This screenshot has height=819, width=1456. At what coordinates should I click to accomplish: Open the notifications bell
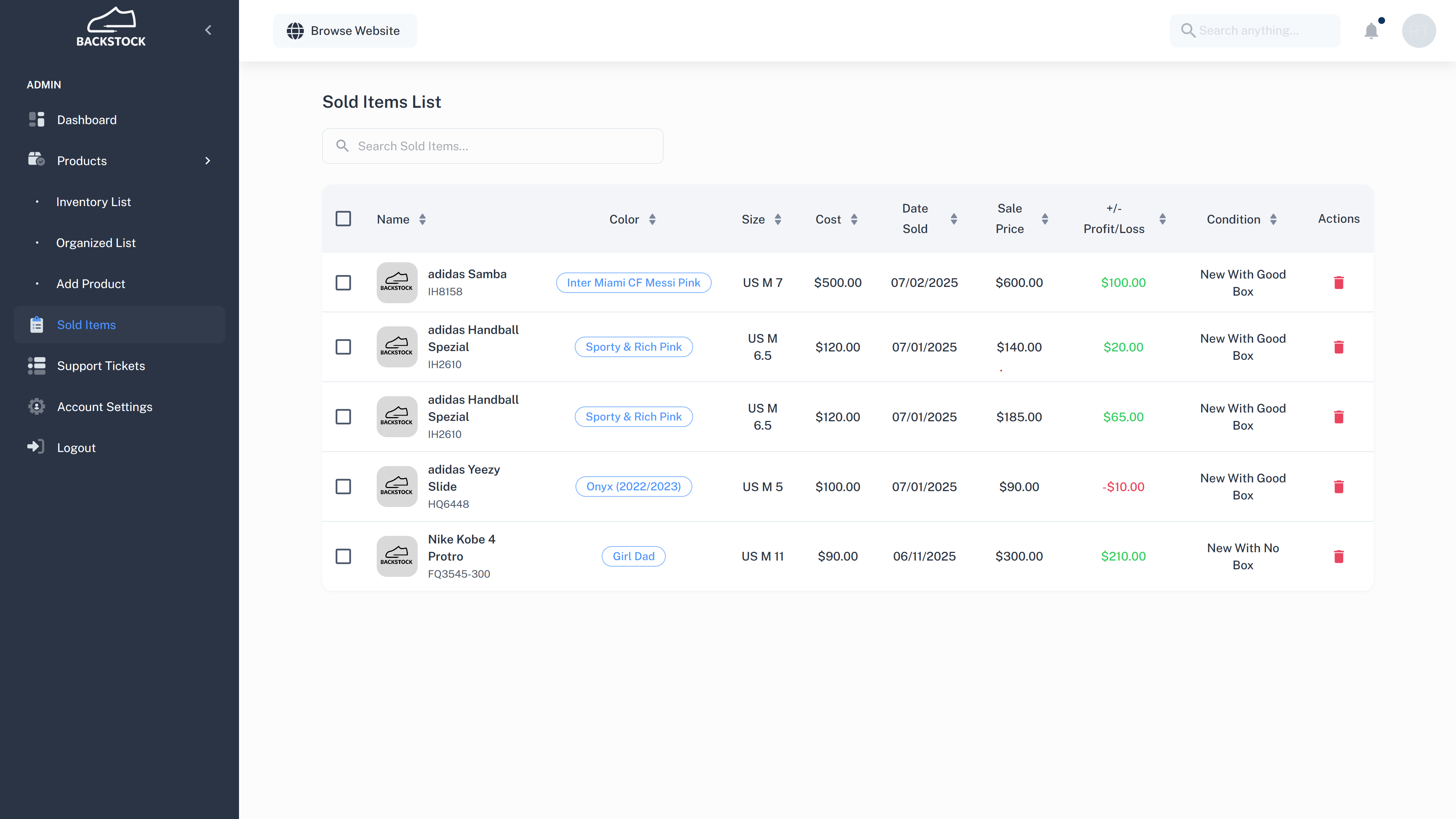click(1371, 30)
